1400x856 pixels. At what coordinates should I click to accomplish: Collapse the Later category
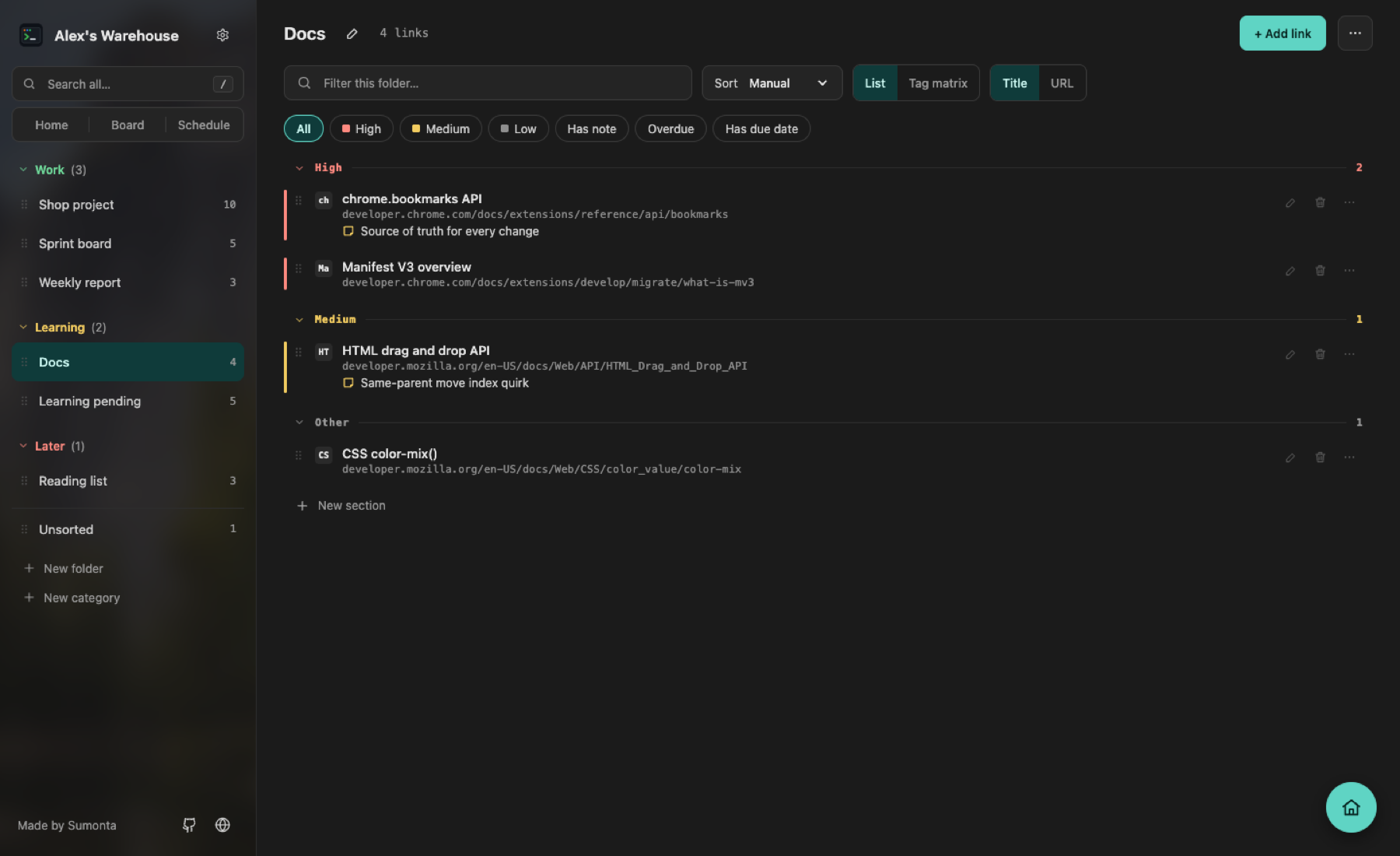coord(23,446)
